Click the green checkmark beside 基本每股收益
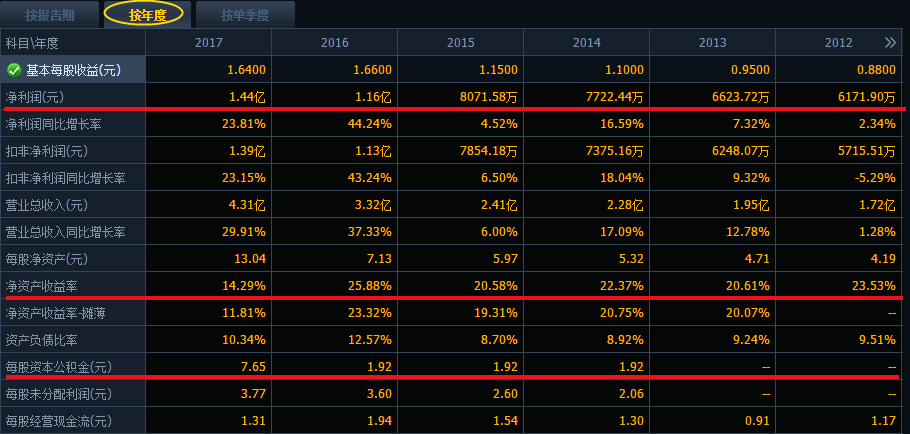910x434 pixels. coord(14,70)
